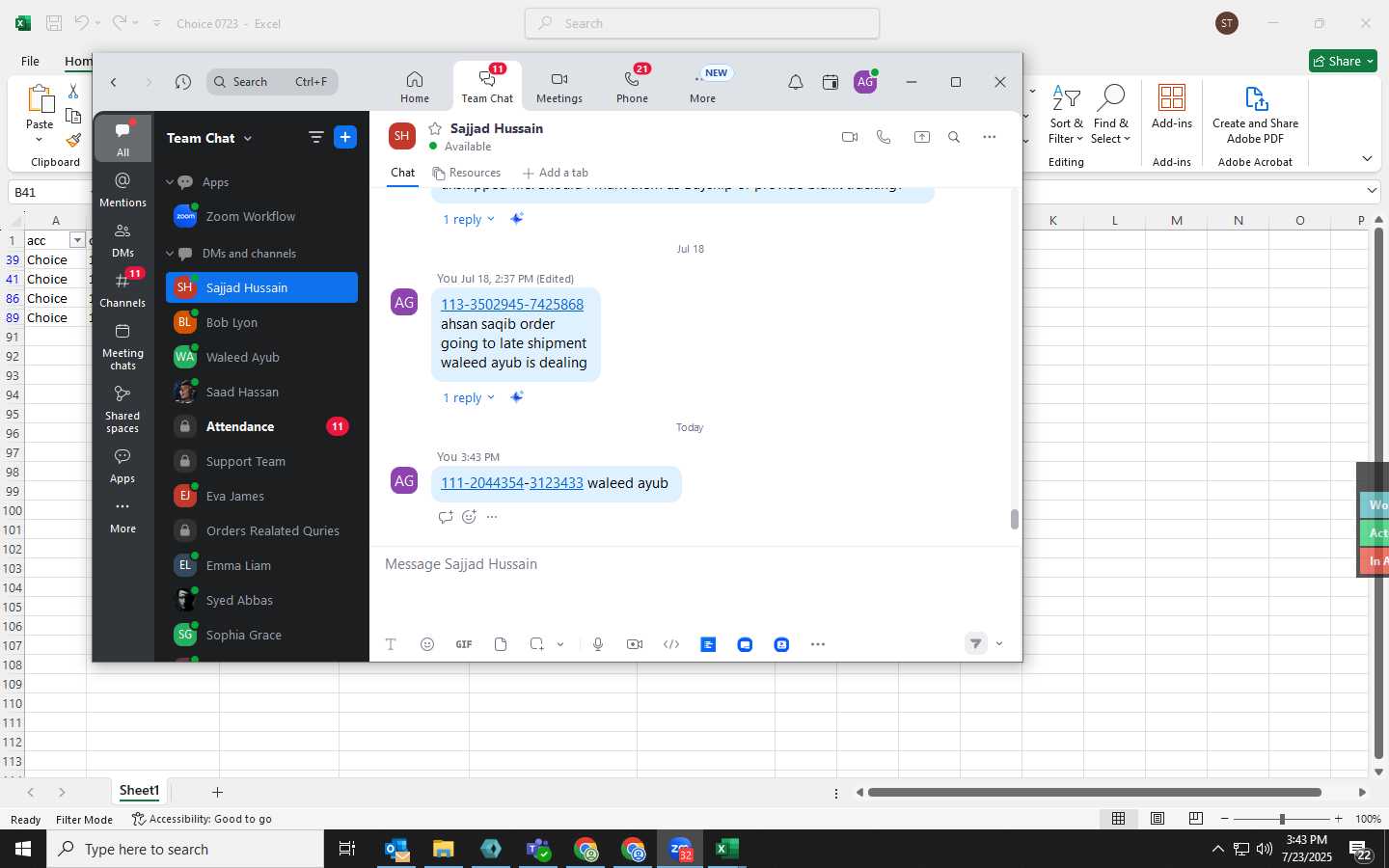Click the share screen icon in chat header
The height and width of the screenshot is (868, 1389).
pyautogui.click(x=922, y=137)
